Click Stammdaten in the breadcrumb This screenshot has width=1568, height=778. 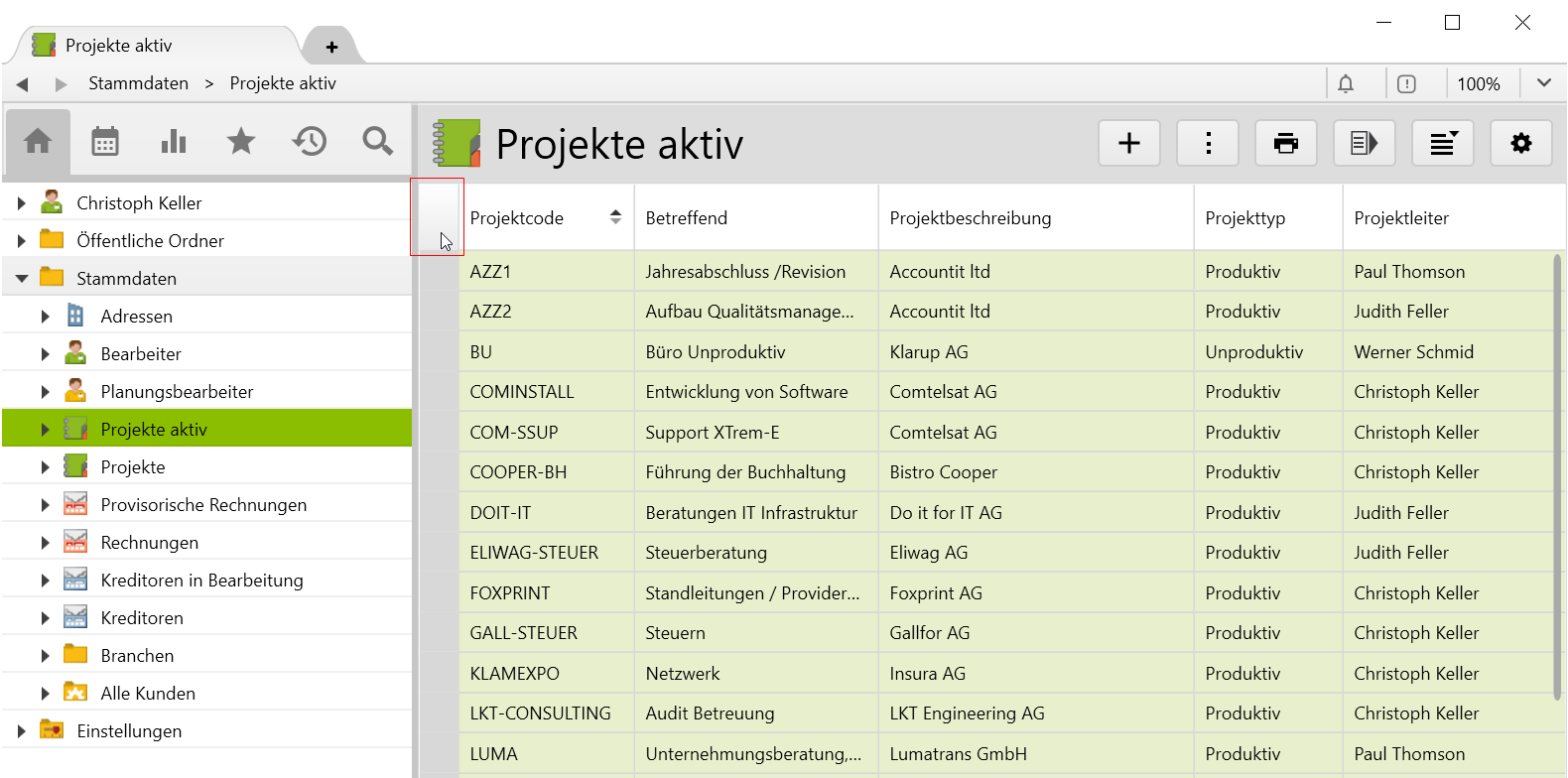(x=138, y=83)
